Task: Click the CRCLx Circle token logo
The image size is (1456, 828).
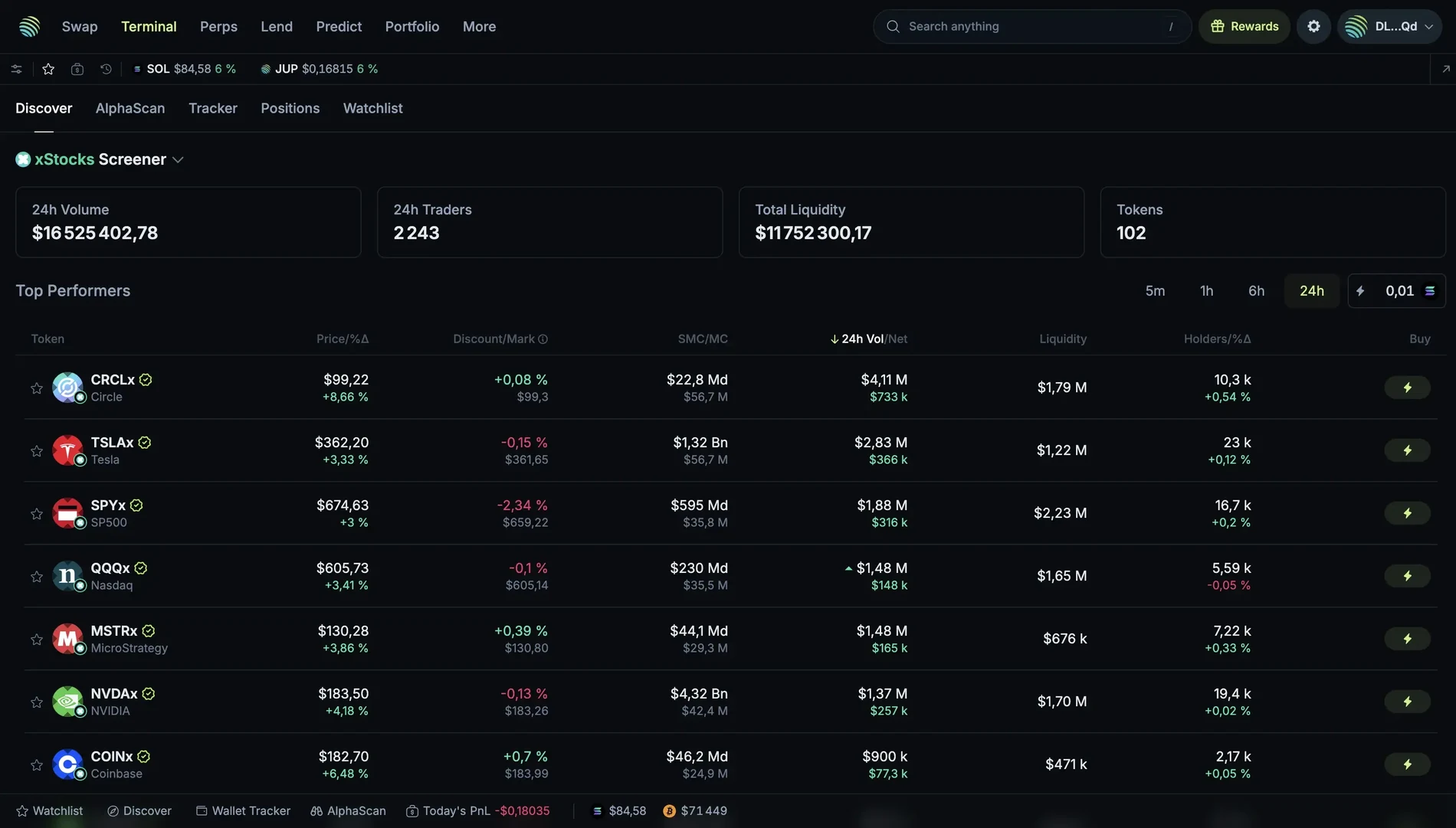Action: click(67, 388)
